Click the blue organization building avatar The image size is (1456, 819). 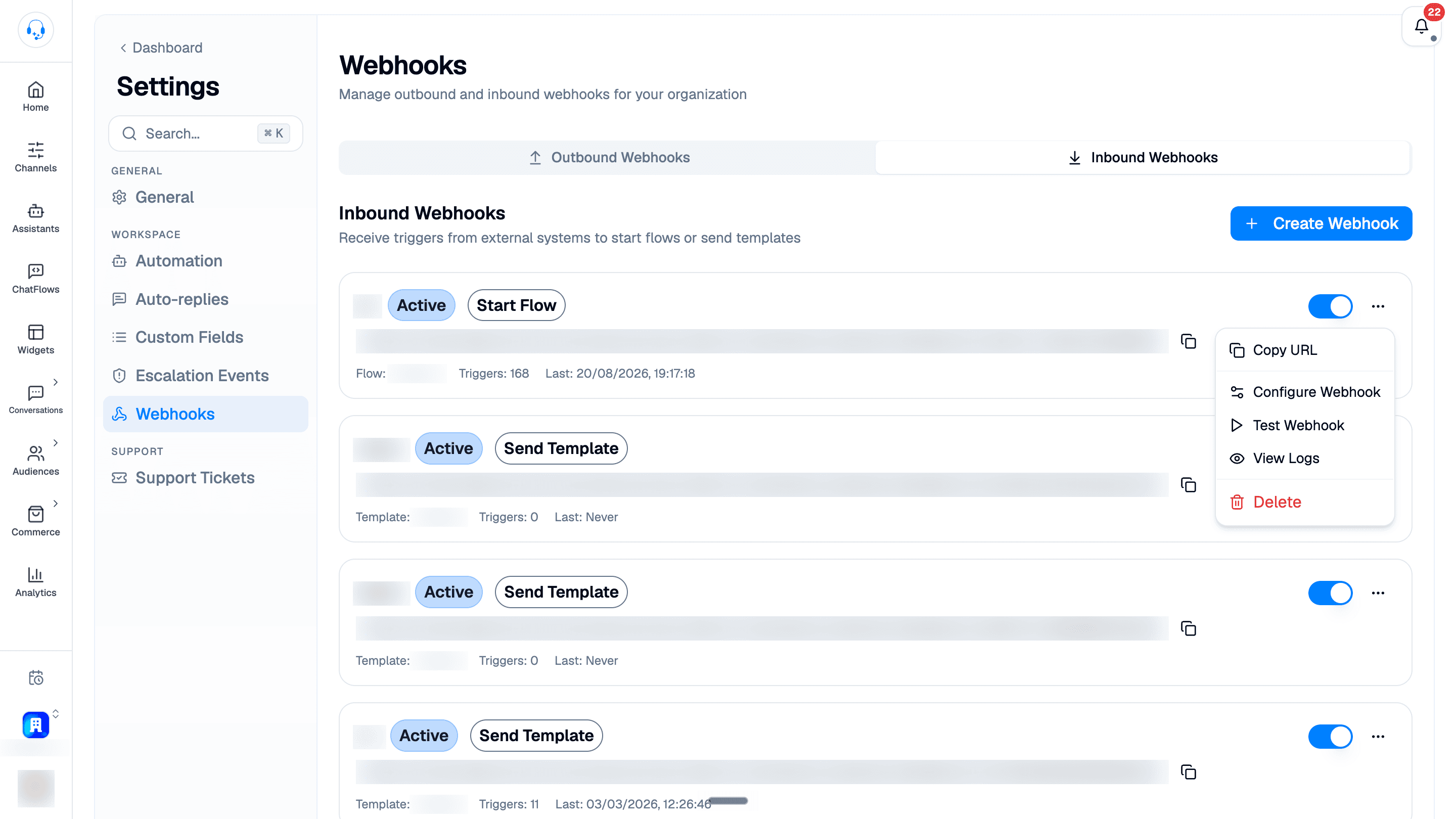35,724
